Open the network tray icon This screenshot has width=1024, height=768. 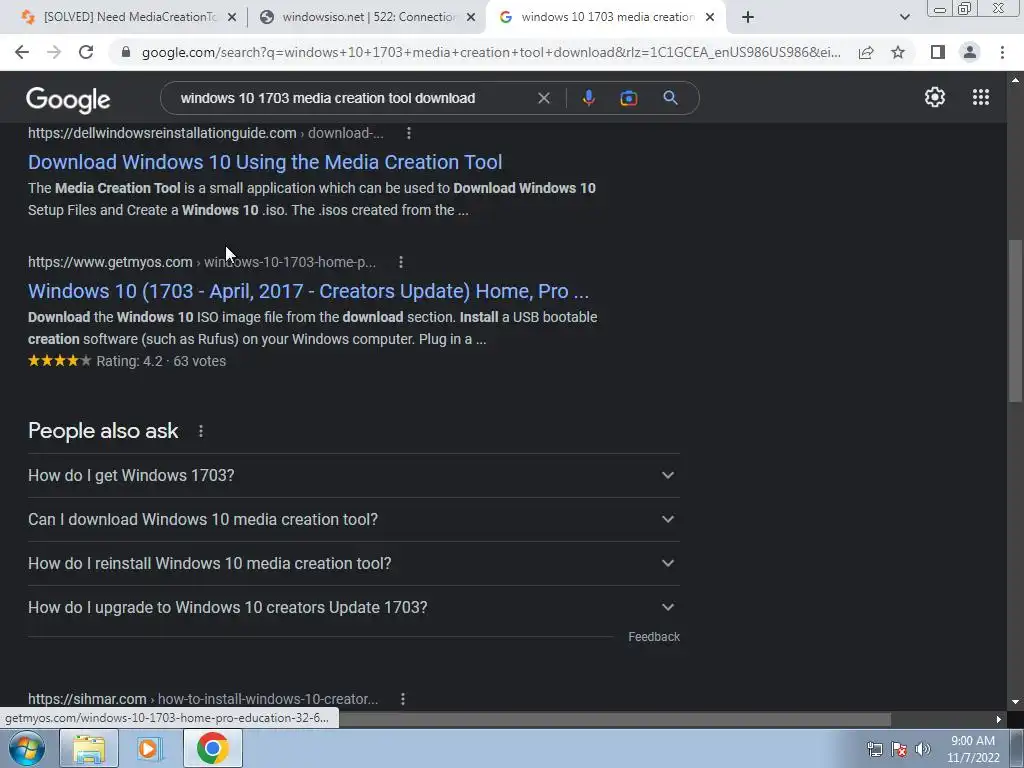pos(874,748)
